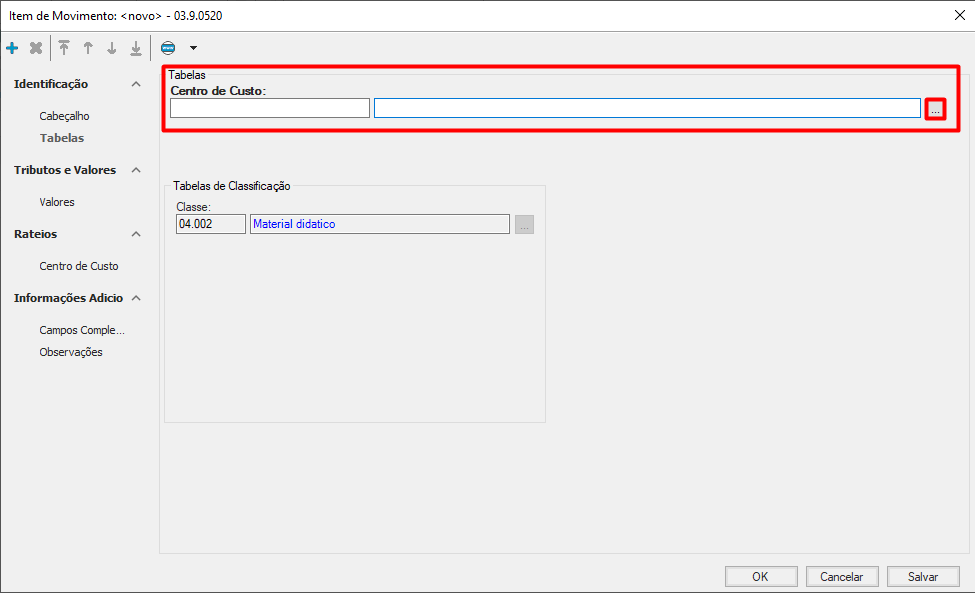Image resolution: width=975 pixels, height=593 pixels.
Task: Click the blue circular toolbar icon
Action: 168,48
